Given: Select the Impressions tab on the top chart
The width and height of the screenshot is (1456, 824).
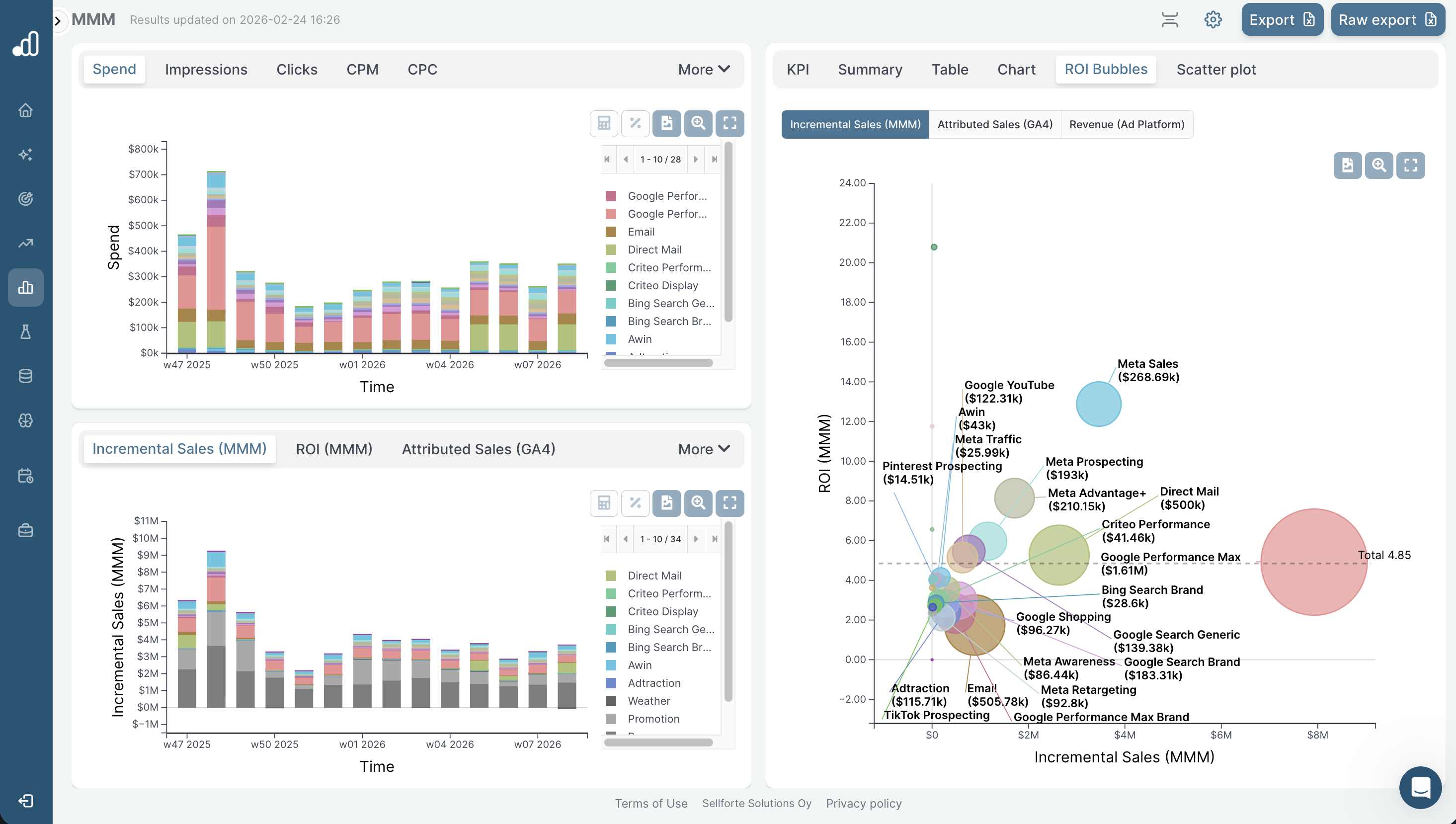Looking at the screenshot, I should click(206, 69).
